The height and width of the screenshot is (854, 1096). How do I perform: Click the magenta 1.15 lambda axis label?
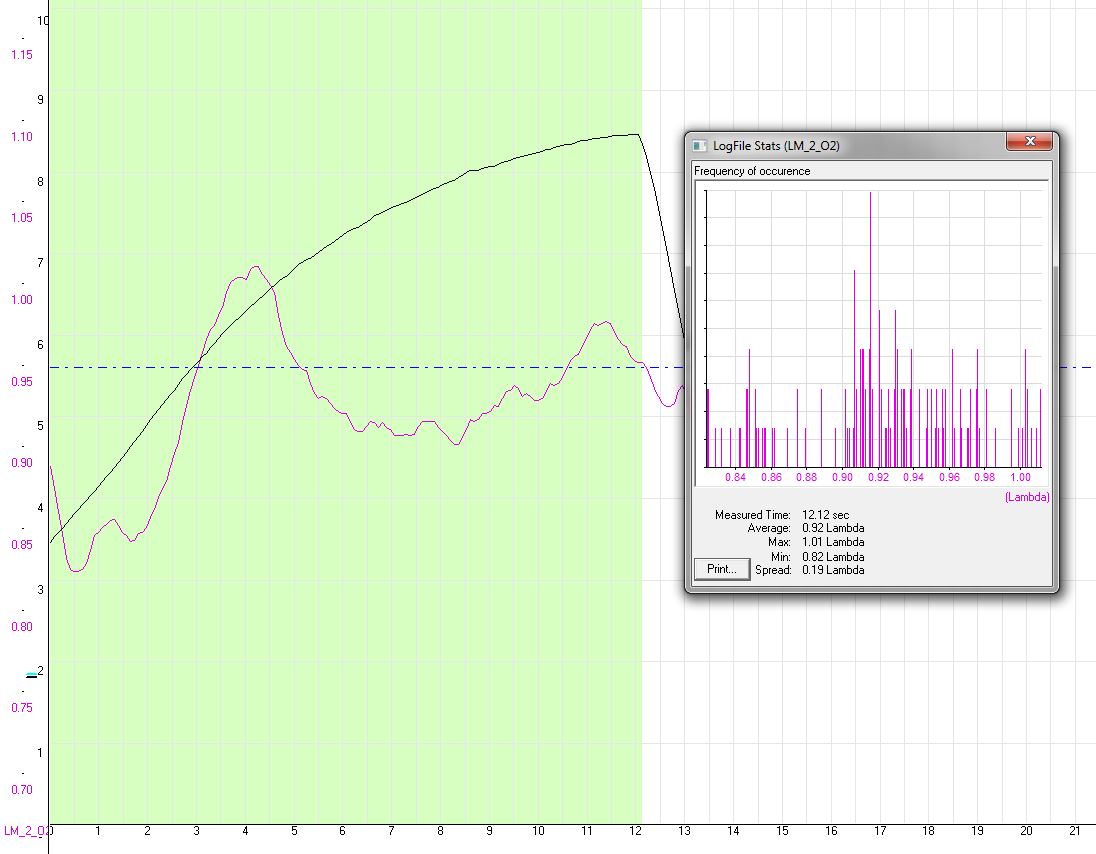21,54
